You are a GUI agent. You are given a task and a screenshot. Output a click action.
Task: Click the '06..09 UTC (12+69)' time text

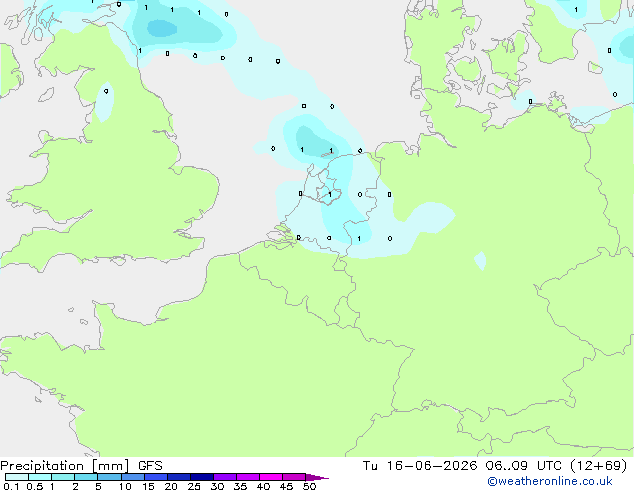tap(556, 466)
